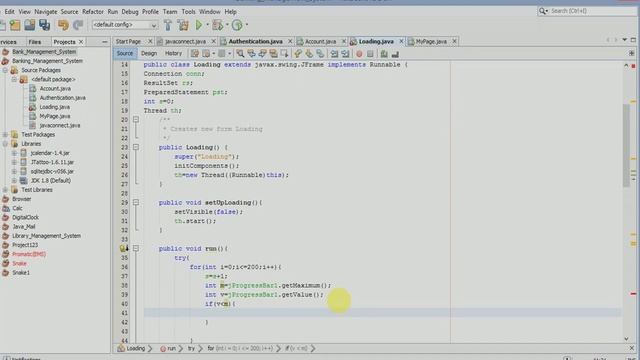This screenshot has width=640, height=360.
Task: Select Authentication.java in Projects tree
Action: coord(62,98)
